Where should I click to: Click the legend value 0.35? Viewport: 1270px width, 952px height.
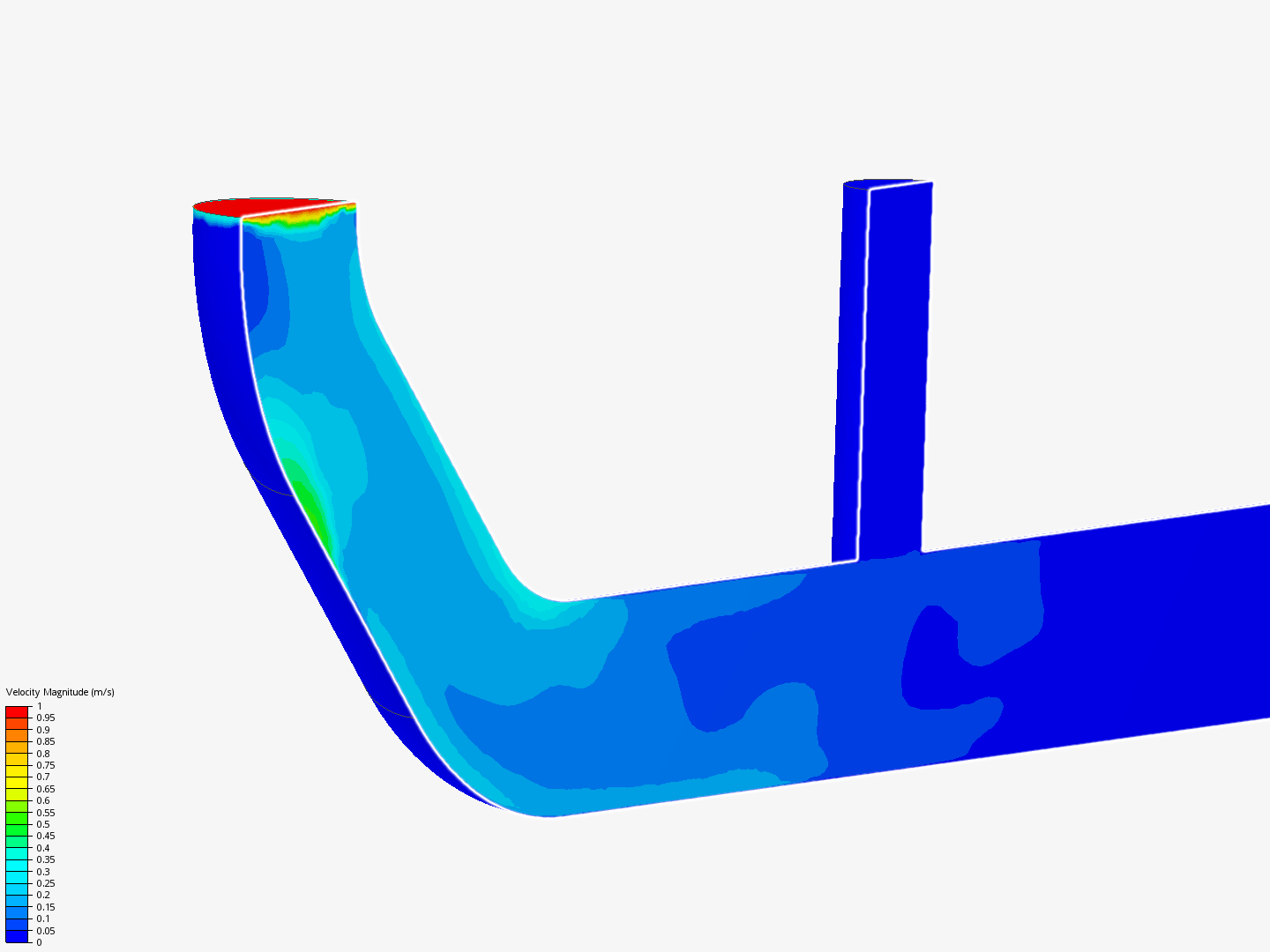coord(46,859)
